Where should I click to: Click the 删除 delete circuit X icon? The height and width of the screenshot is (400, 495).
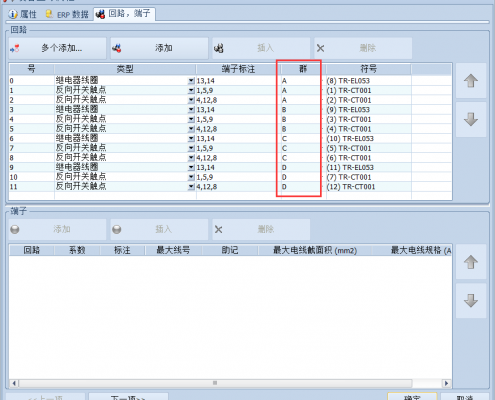320,48
